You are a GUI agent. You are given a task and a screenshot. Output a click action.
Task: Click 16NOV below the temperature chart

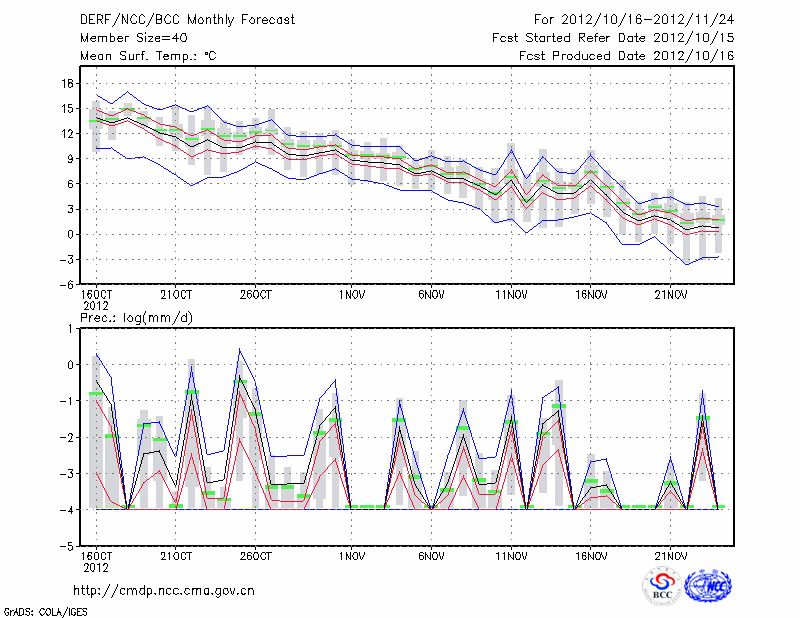[591, 295]
